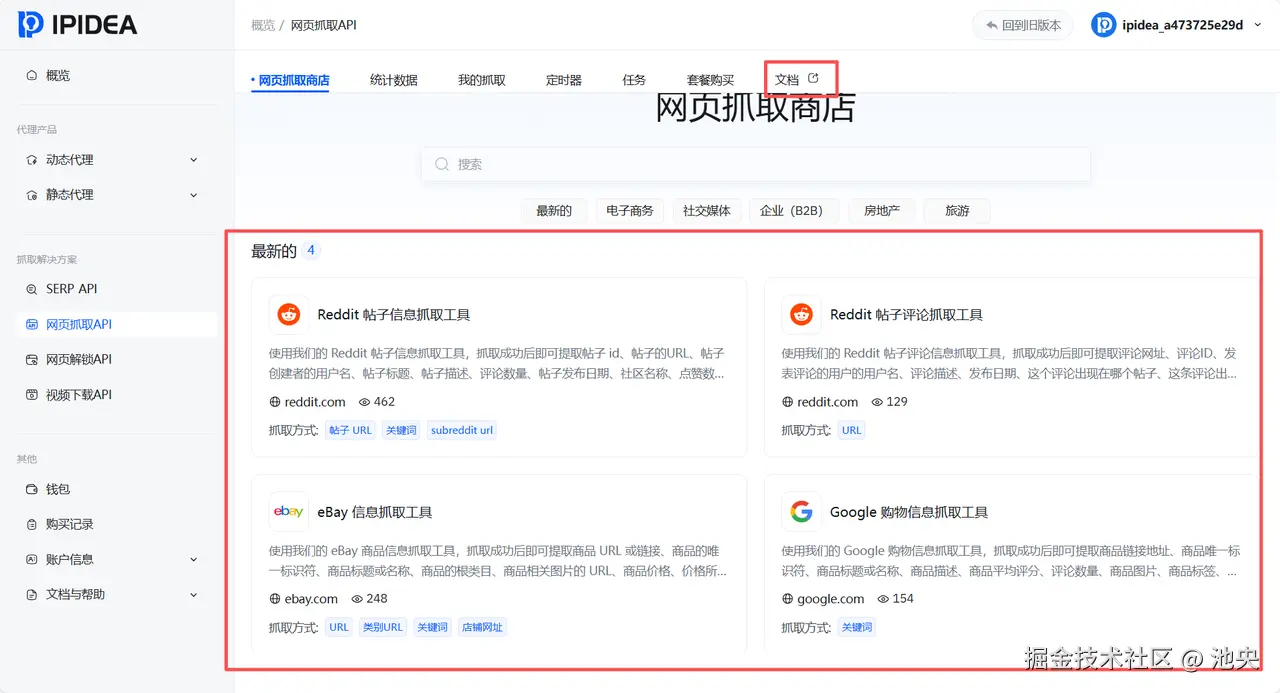The height and width of the screenshot is (693, 1280).
Task: Switch to the 我的抓取 tab
Action: click(x=482, y=80)
